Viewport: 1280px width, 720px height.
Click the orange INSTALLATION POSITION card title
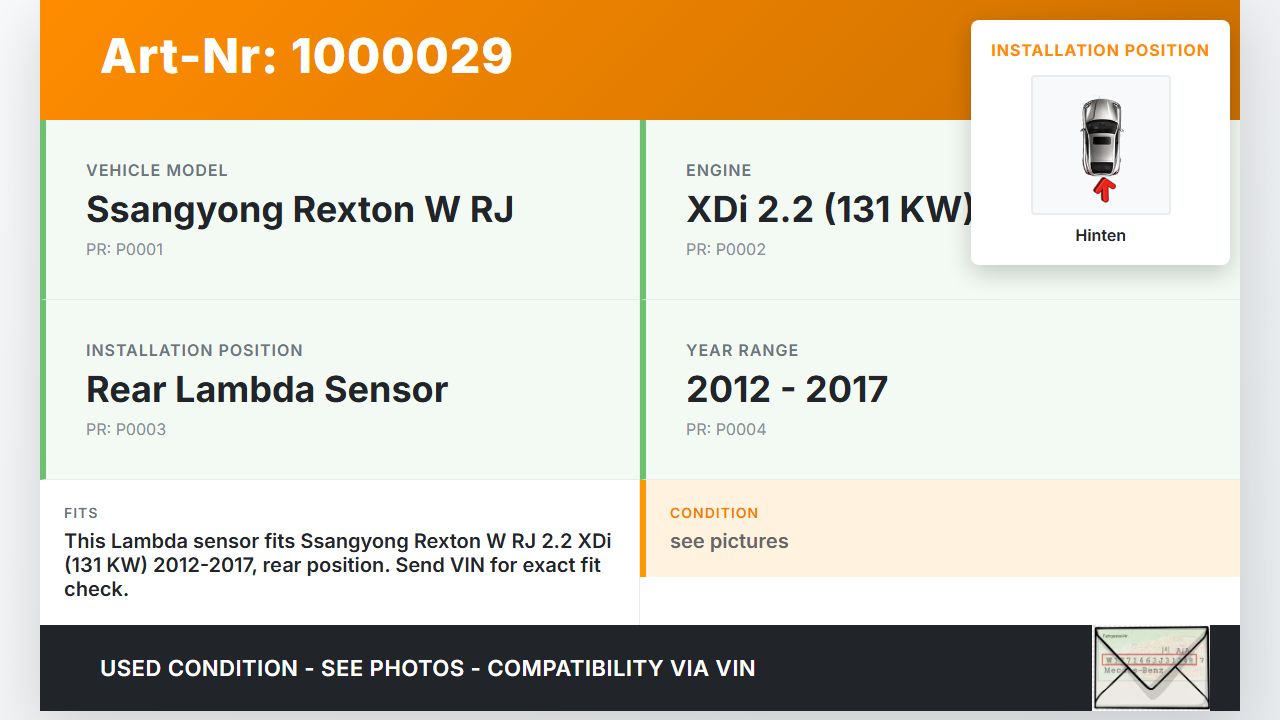[x=1100, y=50]
